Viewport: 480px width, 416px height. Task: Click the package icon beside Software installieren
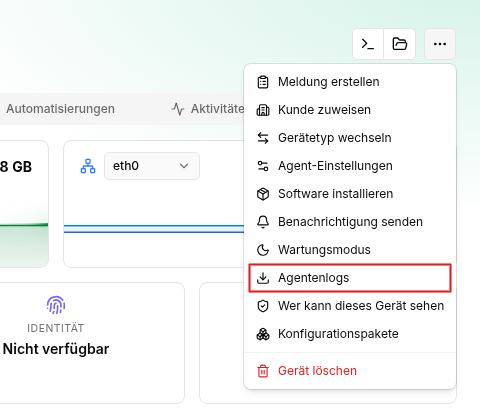[263, 194]
